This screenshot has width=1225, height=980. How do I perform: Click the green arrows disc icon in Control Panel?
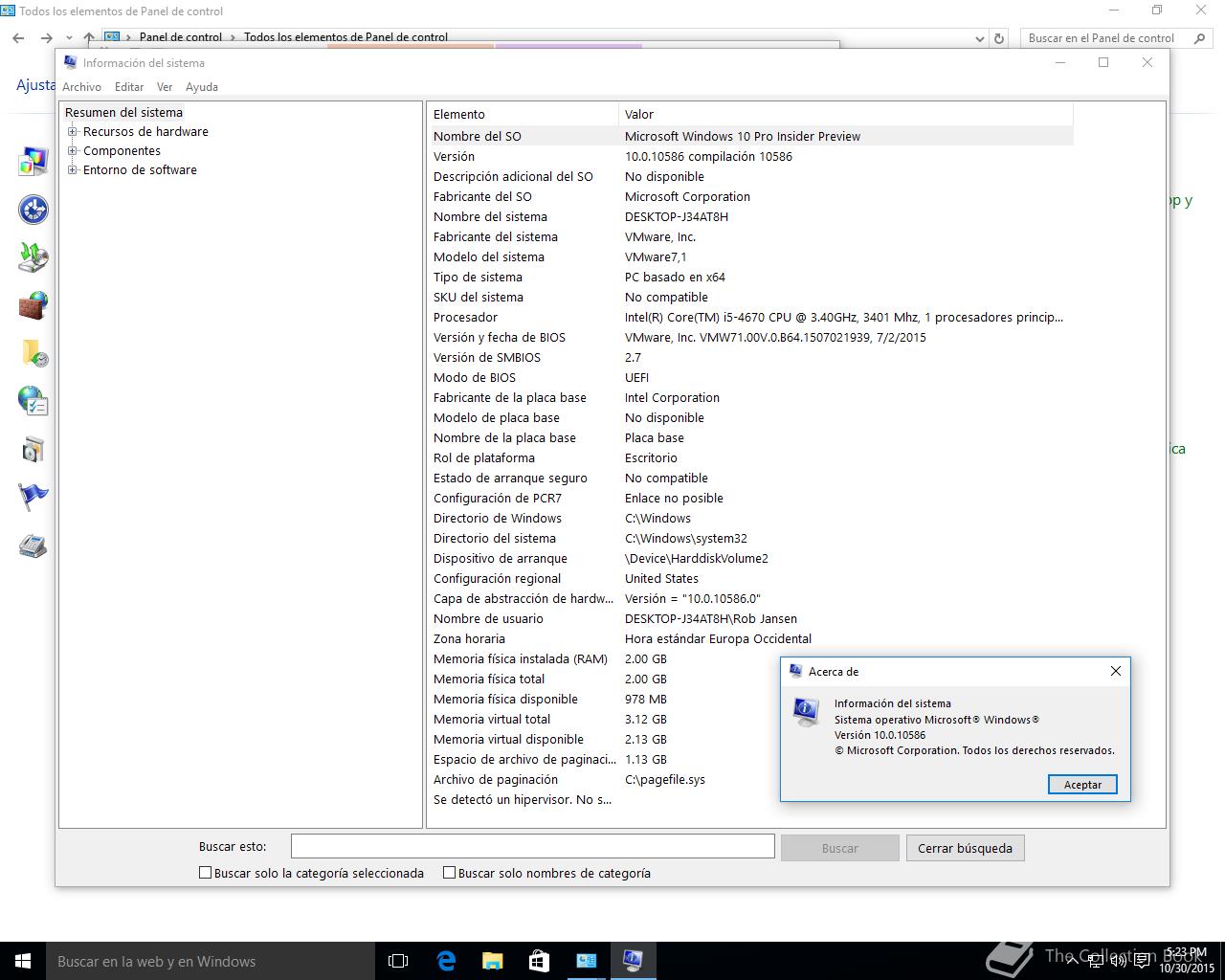point(33,257)
